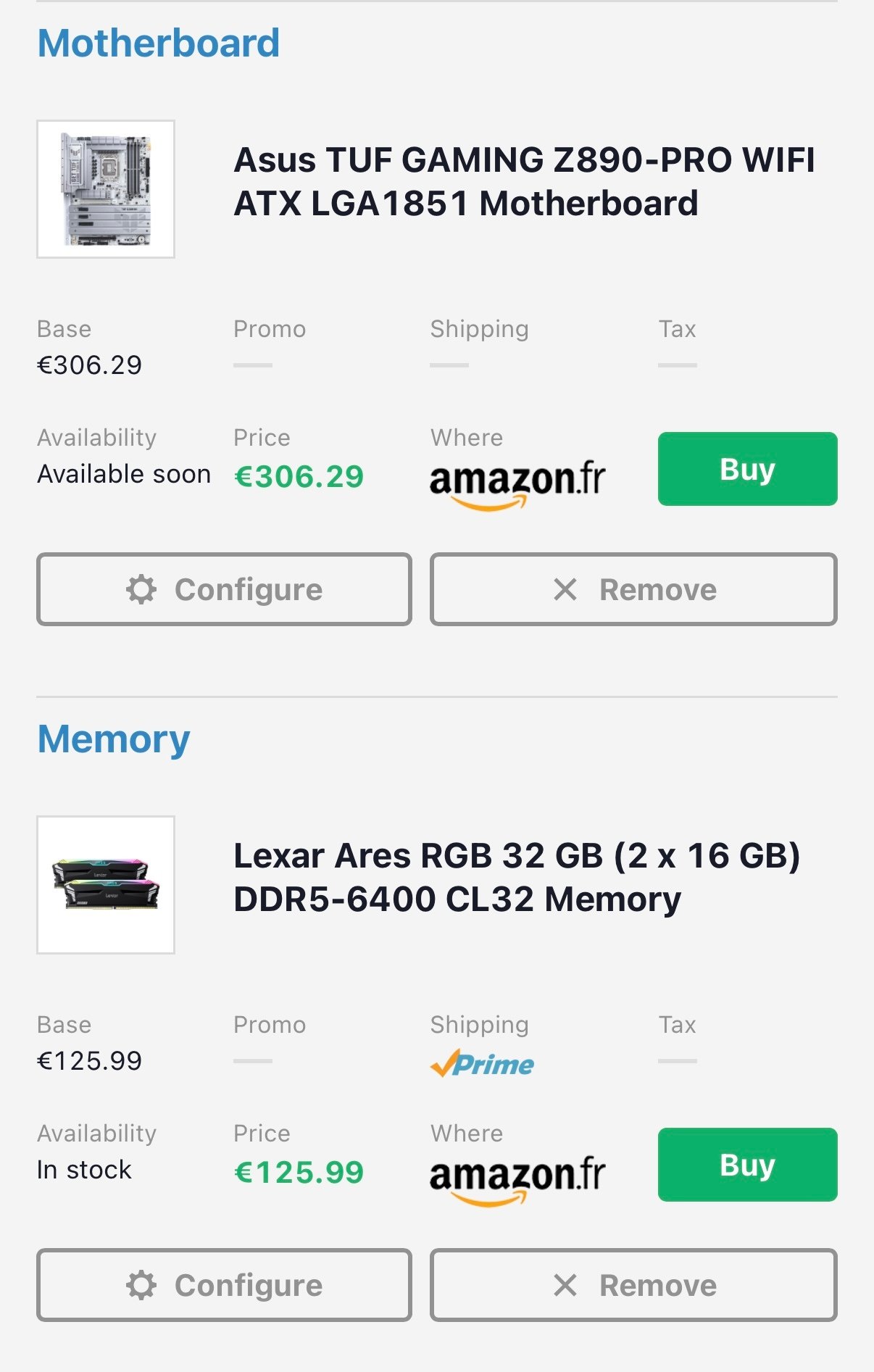Click the X icon for the Lexar memory
The height and width of the screenshot is (1372, 874).
565,1285
